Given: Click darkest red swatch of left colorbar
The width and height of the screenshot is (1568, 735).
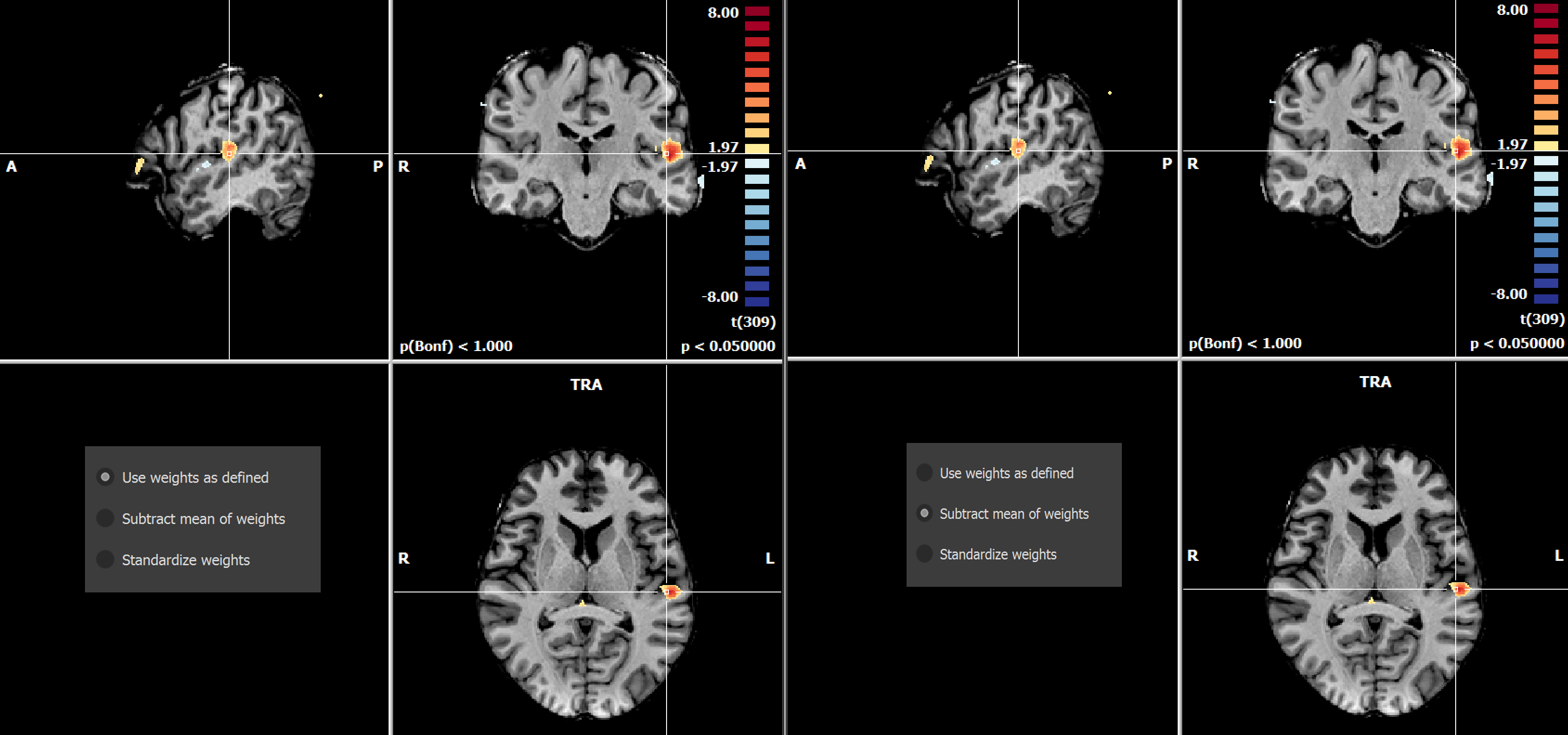Looking at the screenshot, I should 757,11.
